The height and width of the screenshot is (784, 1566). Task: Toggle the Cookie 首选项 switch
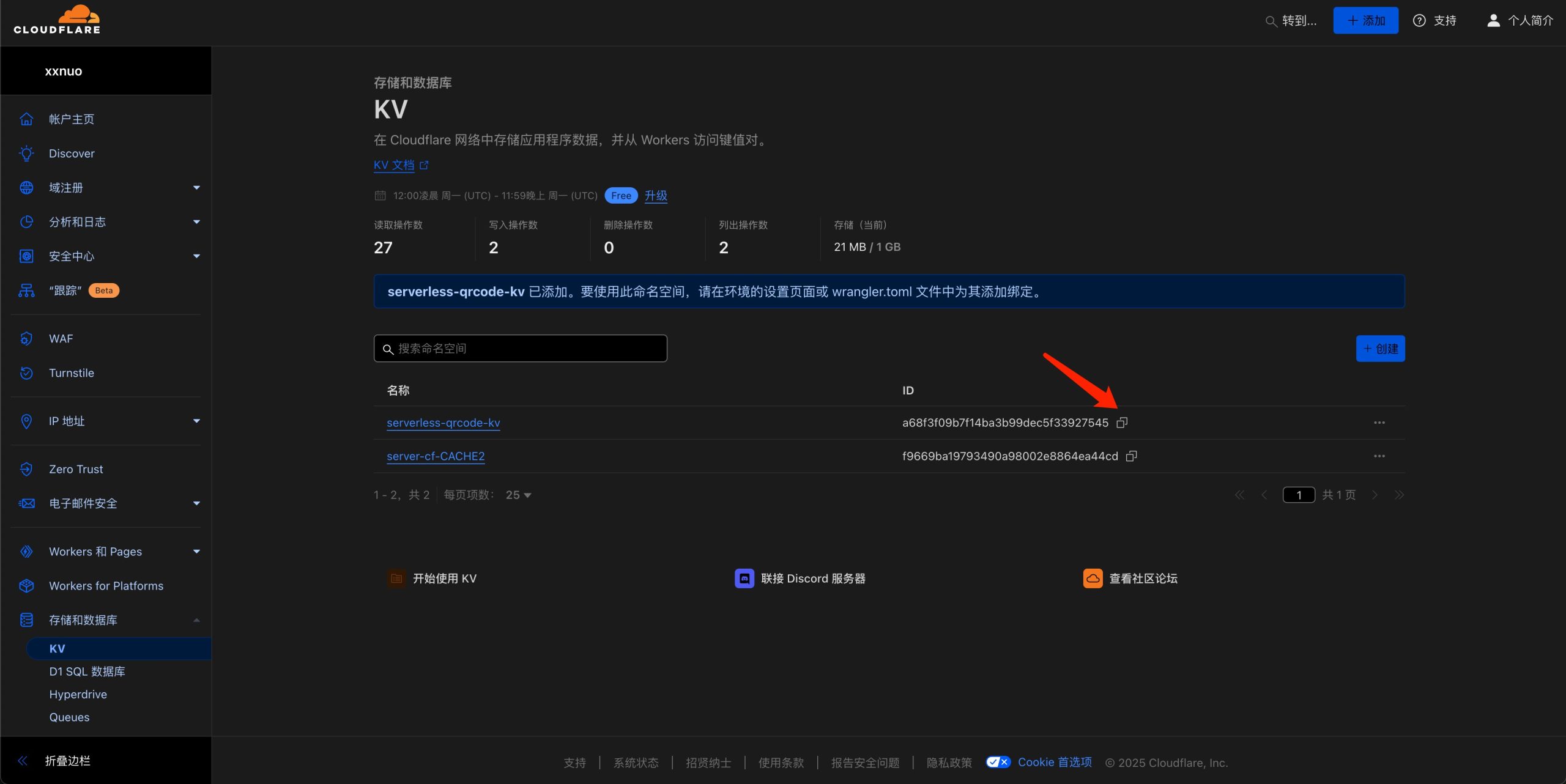(998, 762)
